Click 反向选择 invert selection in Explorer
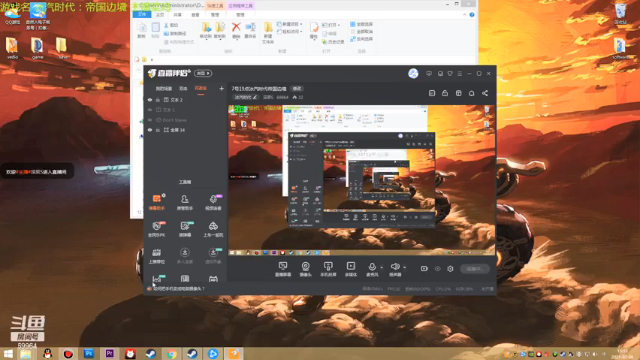 [362, 39]
